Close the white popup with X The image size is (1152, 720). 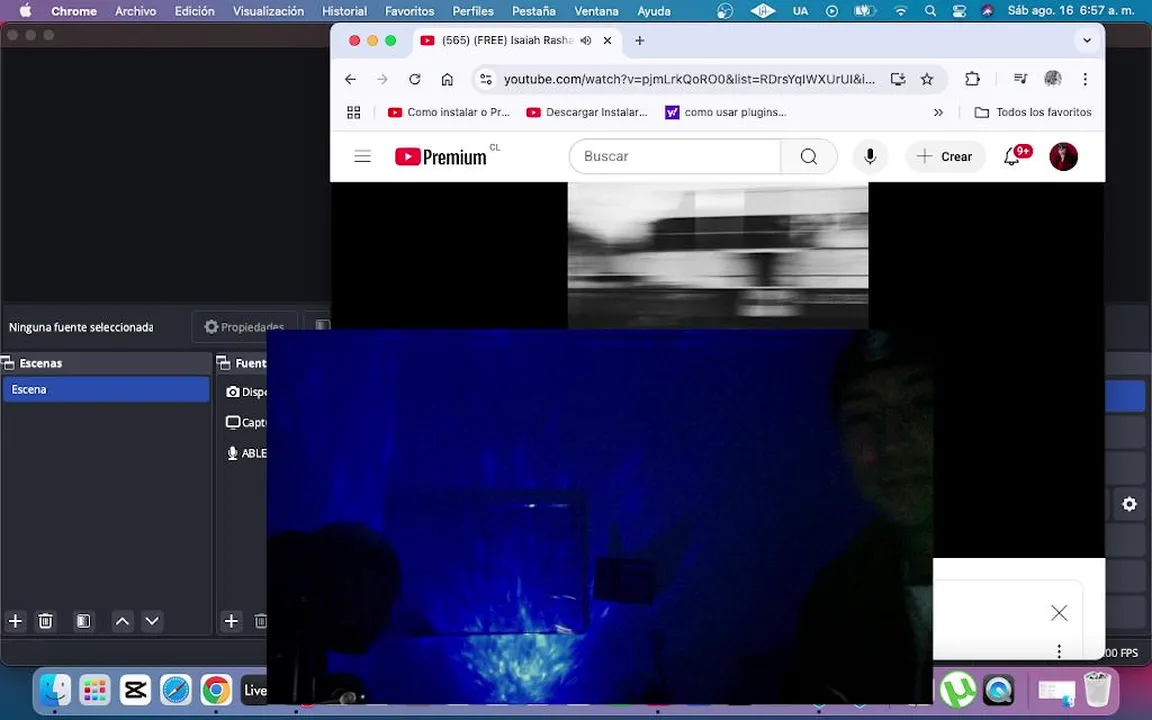click(x=1059, y=612)
